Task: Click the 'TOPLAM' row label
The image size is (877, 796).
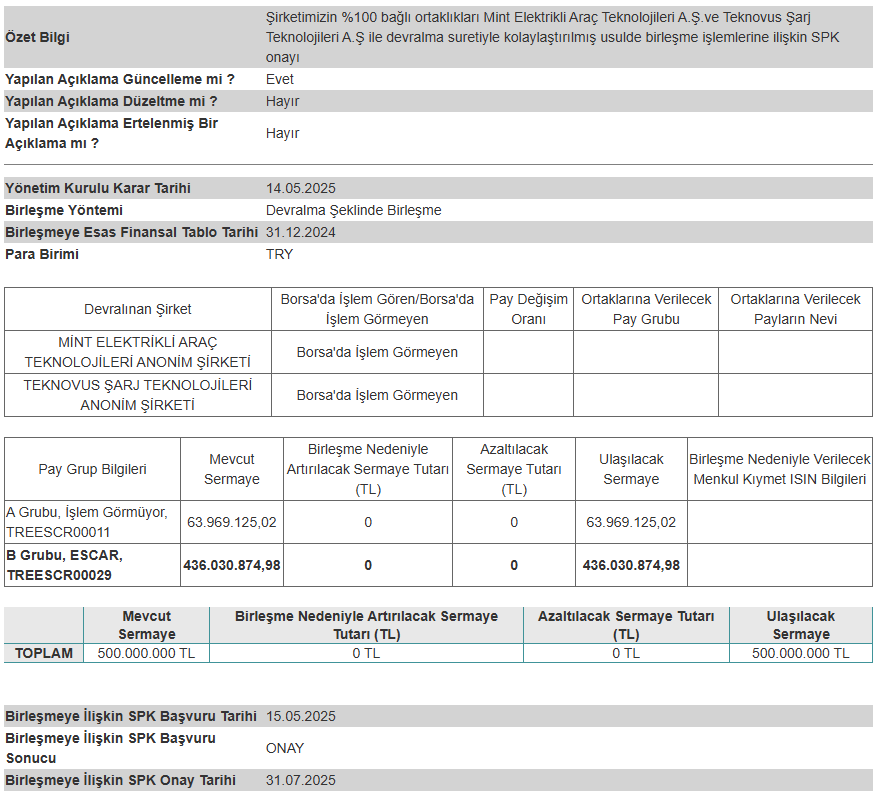Action: click(x=44, y=653)
